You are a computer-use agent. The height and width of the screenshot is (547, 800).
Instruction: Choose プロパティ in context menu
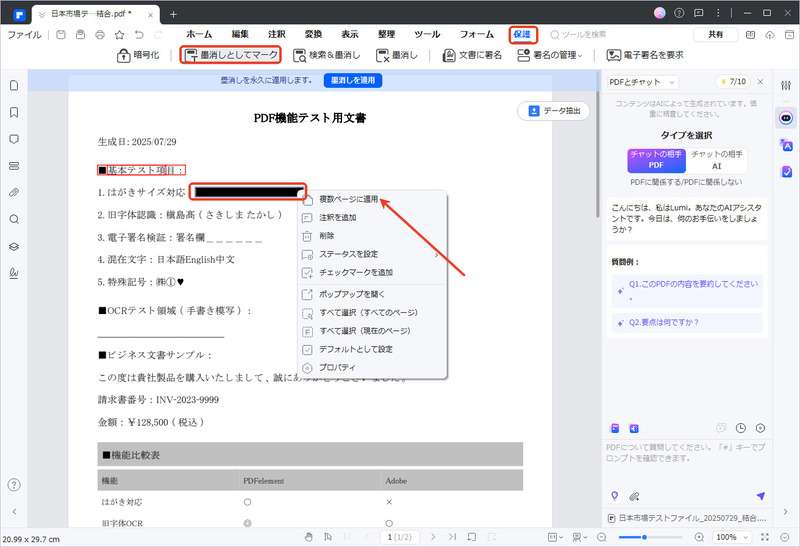tap(372, 367)
